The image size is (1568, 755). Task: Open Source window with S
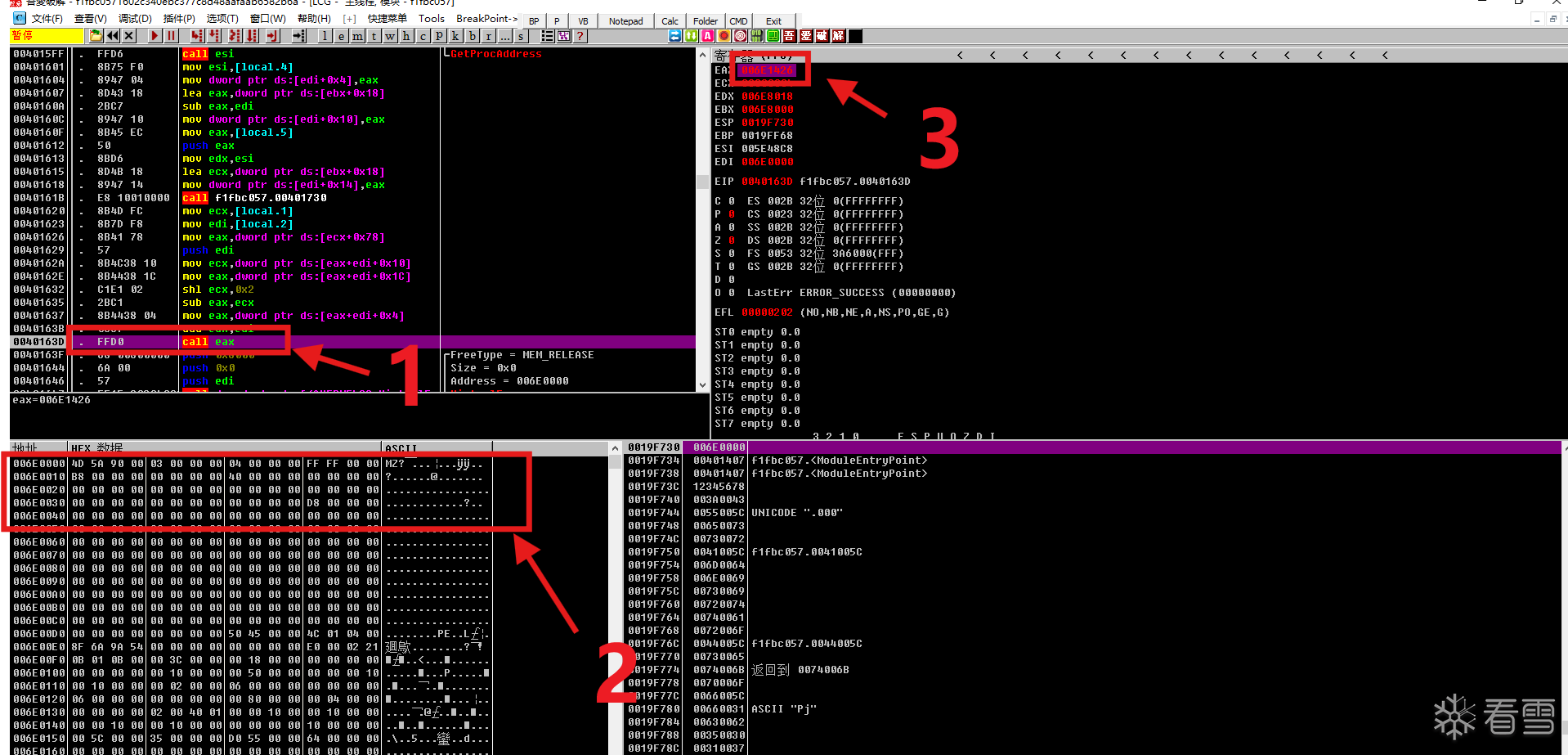(522, 36)
